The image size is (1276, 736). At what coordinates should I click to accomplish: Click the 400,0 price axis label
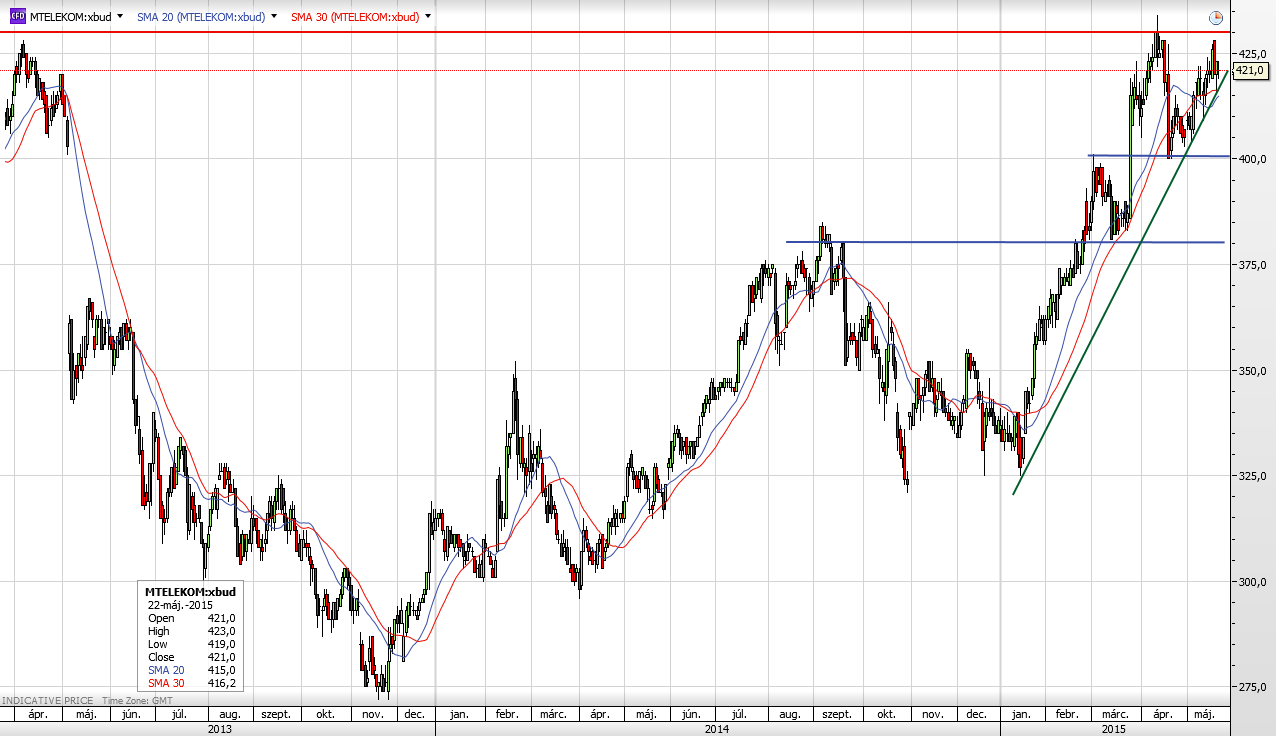tap(1253, 159)
